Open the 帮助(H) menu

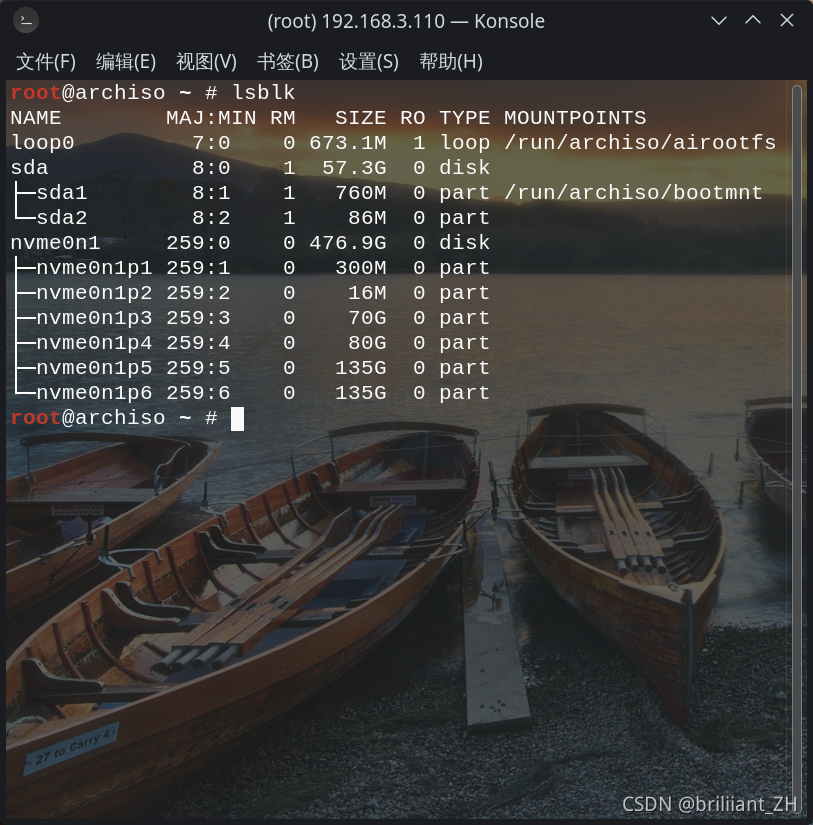[x=451, y=62]
